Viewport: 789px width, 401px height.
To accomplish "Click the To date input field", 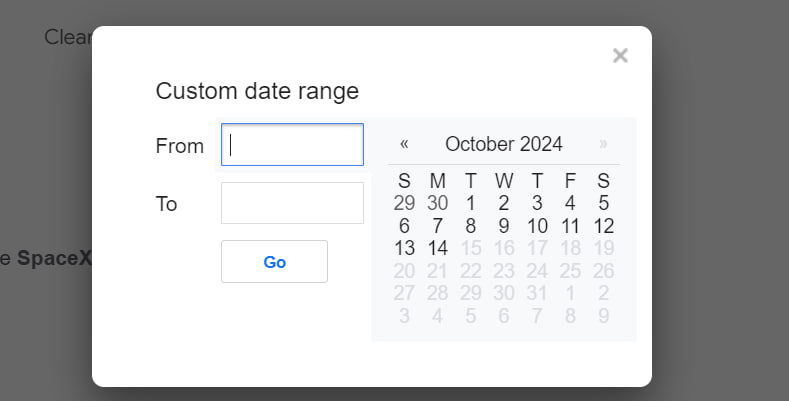I will click(x=292, y=203).
